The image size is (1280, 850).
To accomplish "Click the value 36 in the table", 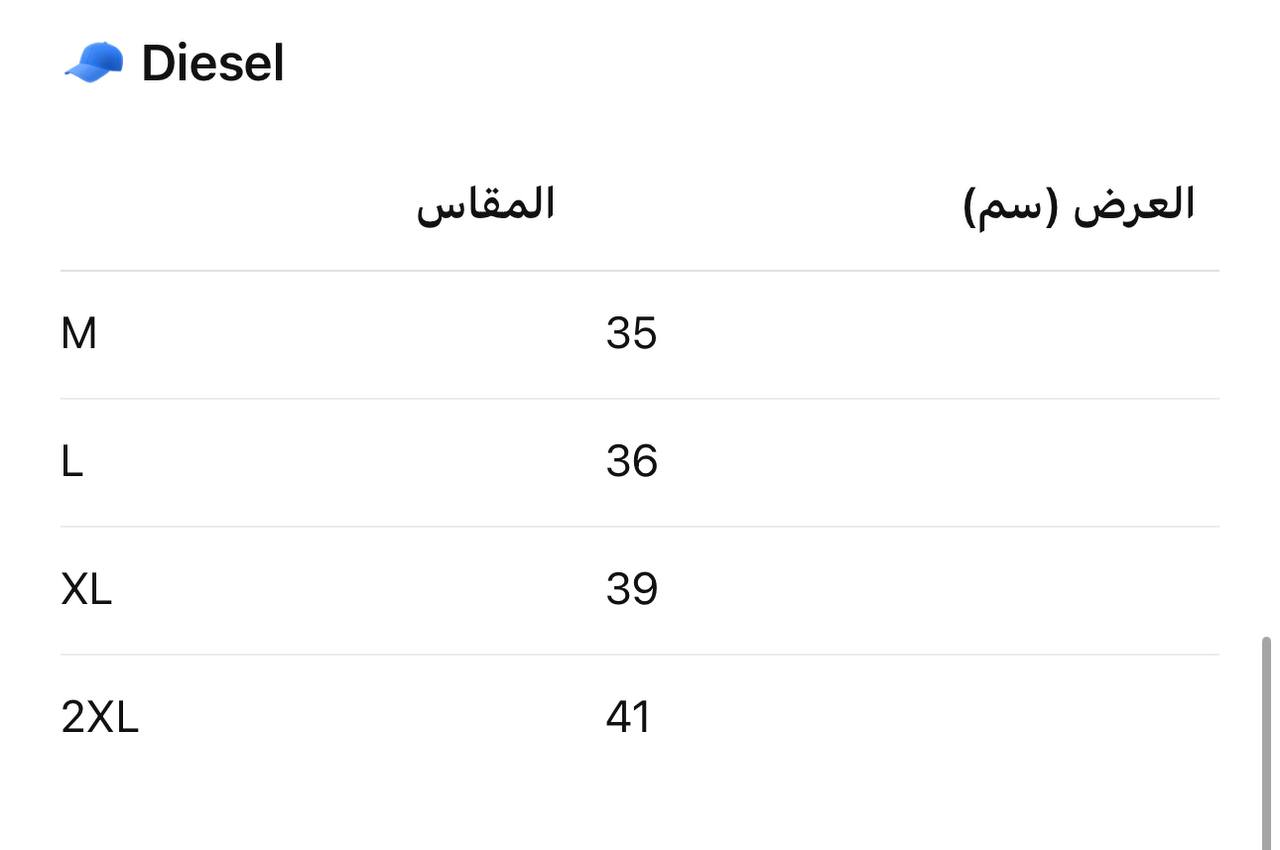I will tap(631, 461).
